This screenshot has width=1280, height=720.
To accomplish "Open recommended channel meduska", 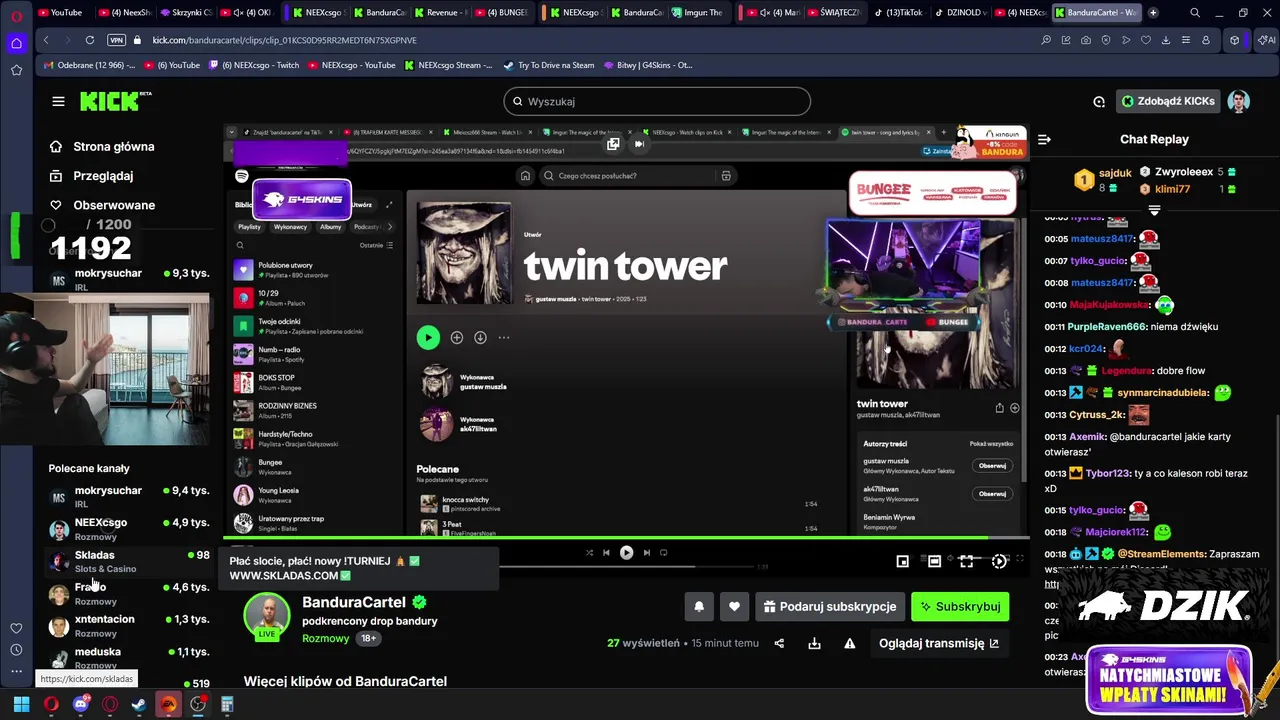I will click(129, 657).
